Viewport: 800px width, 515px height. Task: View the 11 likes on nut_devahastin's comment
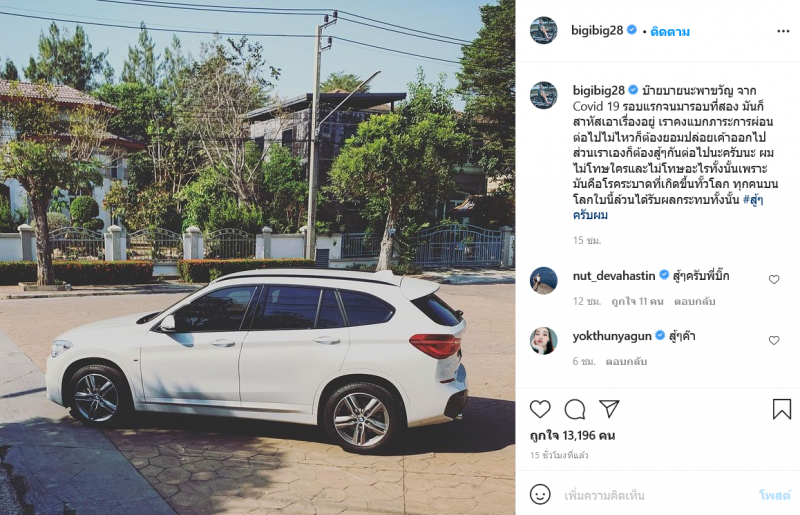637,301
